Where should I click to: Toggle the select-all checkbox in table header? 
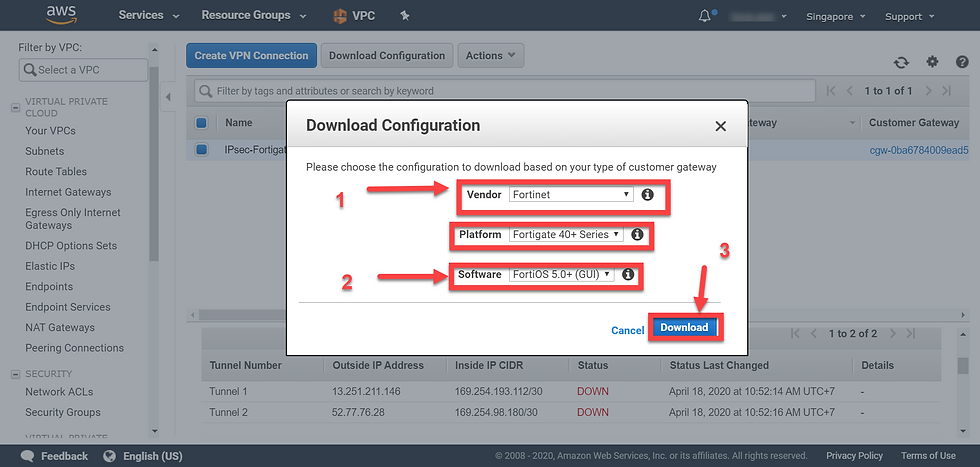201,123
